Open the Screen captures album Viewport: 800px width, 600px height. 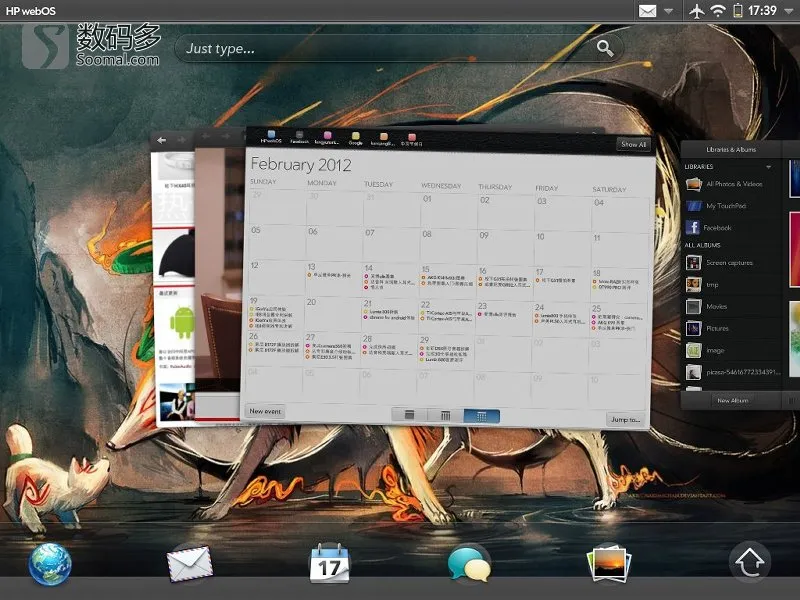731,263
